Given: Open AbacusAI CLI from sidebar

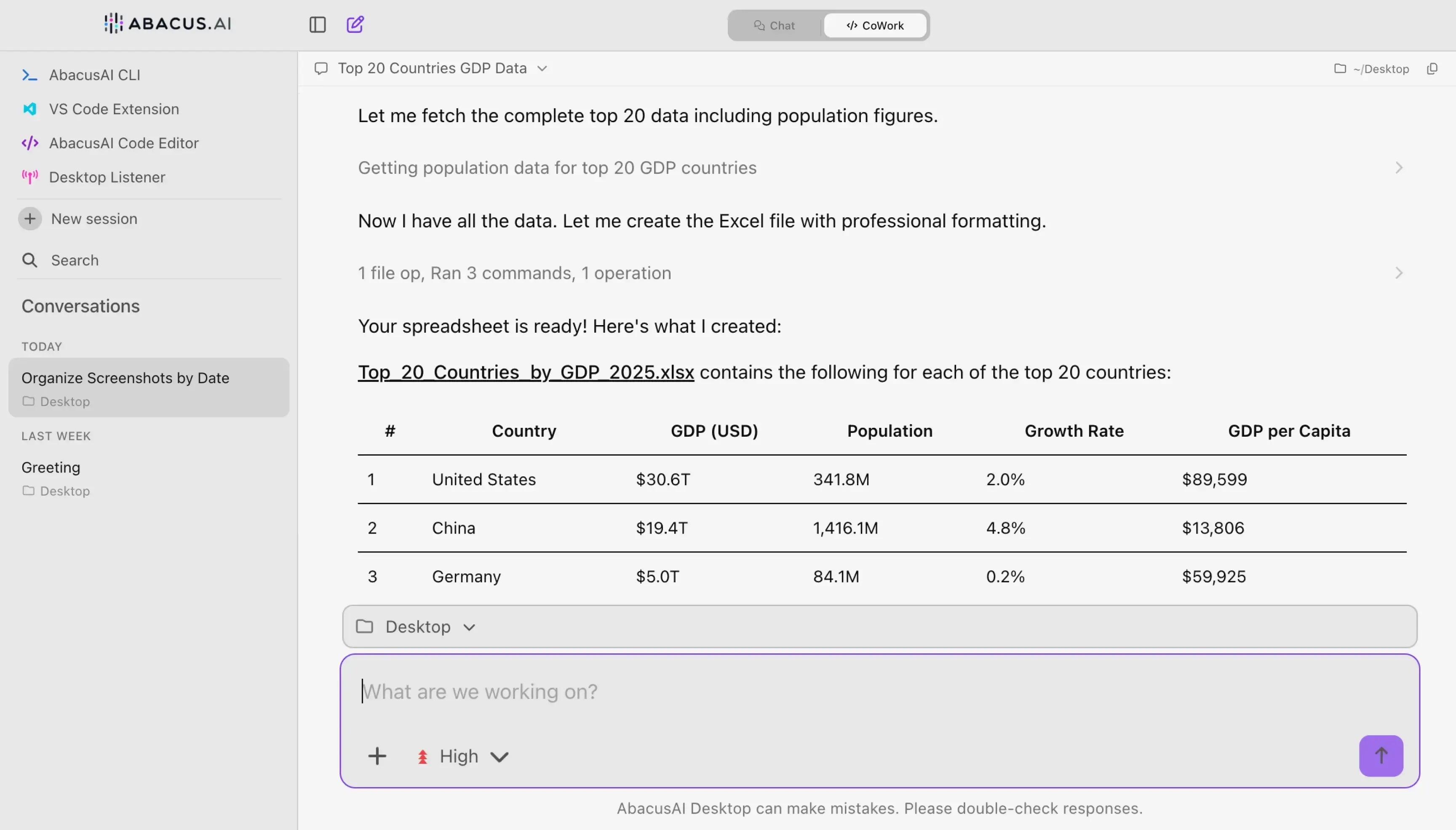Looking at the screenshot, I should click(x=94, y=75).
